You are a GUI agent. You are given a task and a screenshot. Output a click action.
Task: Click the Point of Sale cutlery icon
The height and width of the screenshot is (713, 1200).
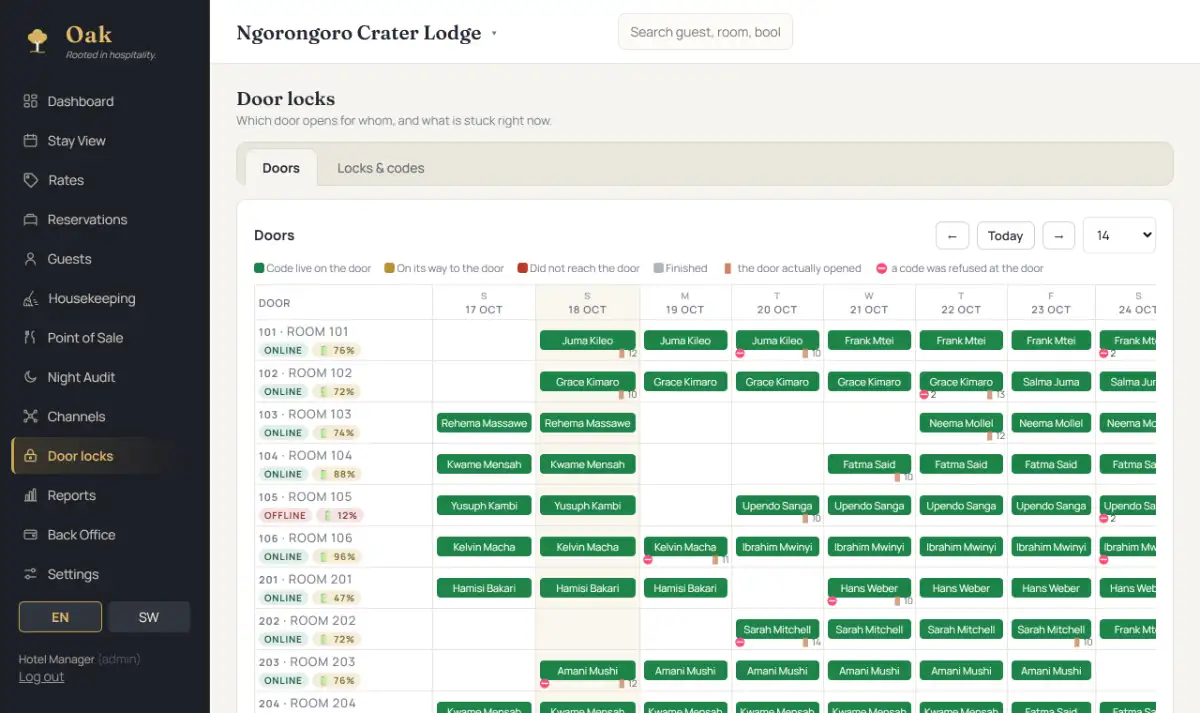[x=30, y=338]
